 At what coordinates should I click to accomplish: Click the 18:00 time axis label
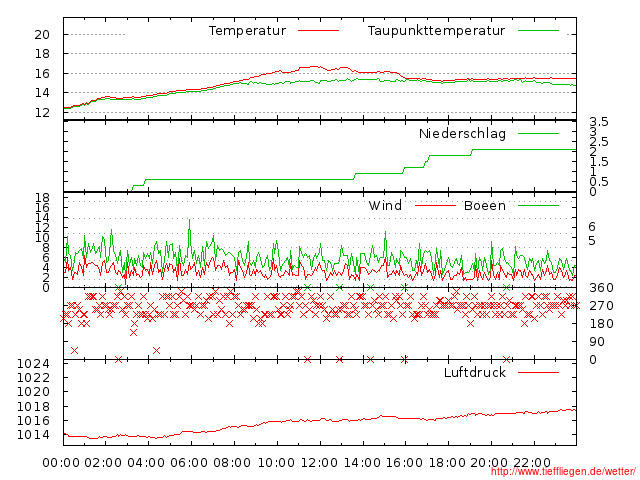[447, 463]
